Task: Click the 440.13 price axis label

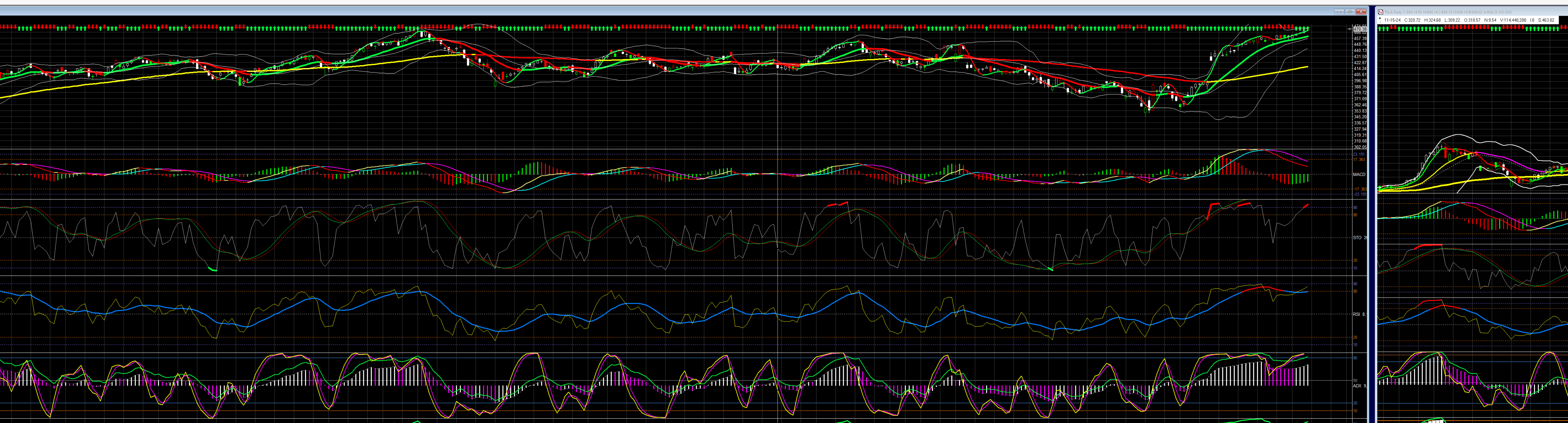Action: click(1360, 51)
